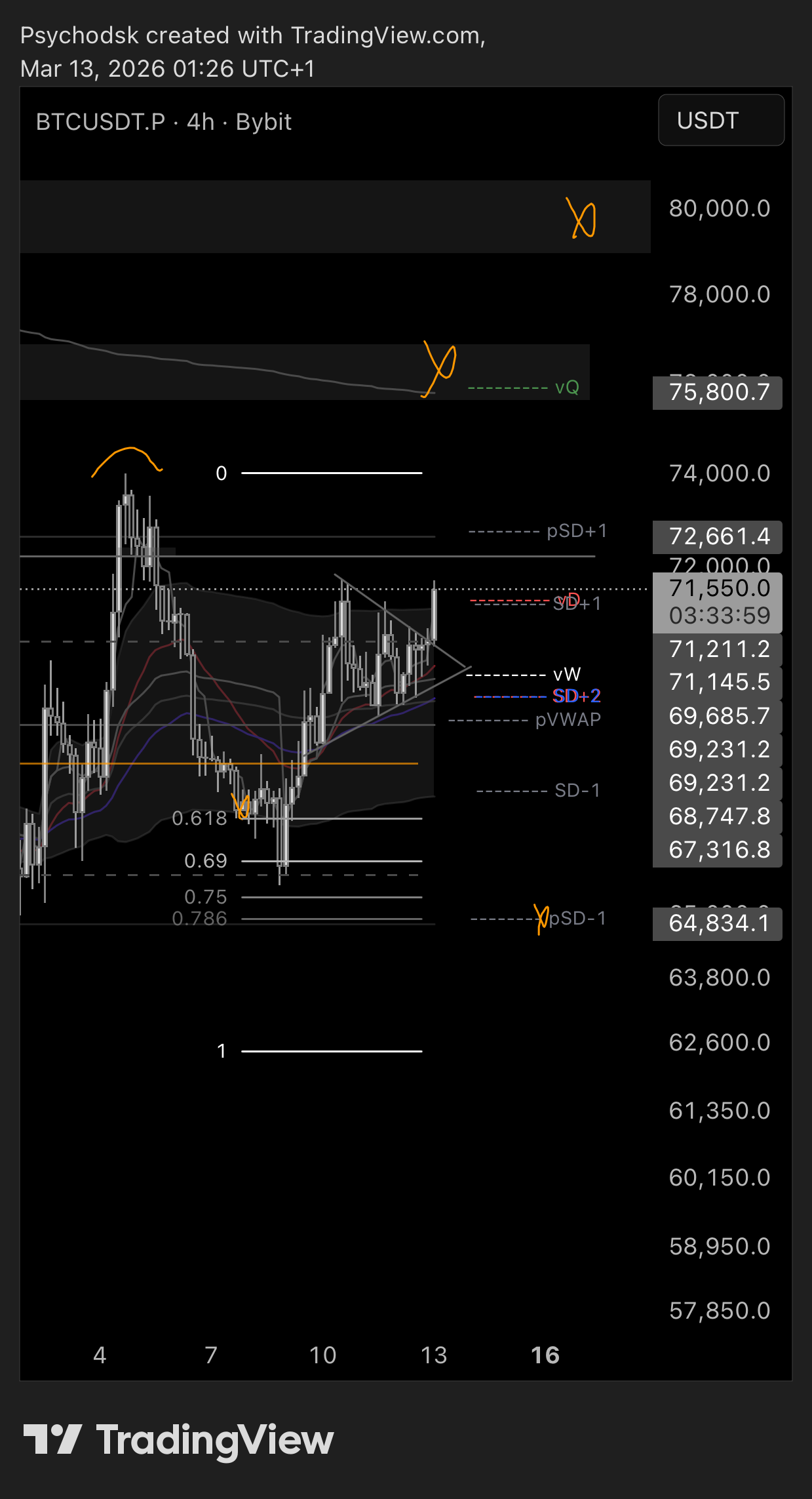Select the pSD-1 level label
The width and height of the screenshot is (812, 1499).
coord(577,919)
